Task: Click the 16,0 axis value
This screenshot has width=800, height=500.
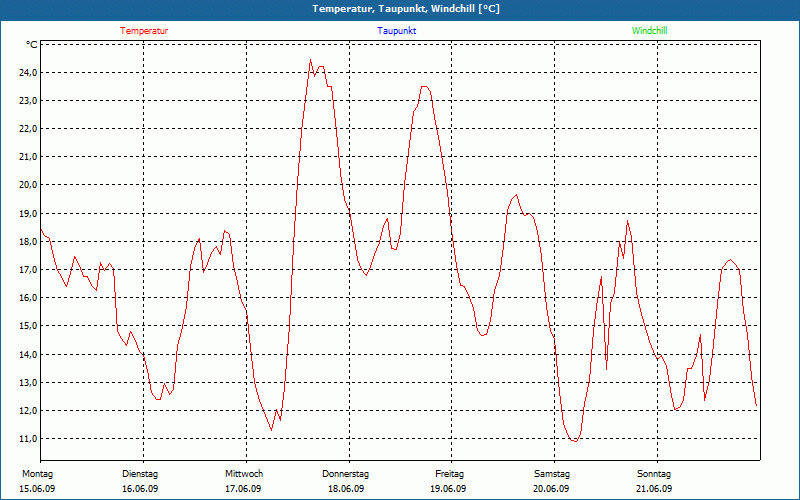Action: pyautogui.click(x=27, y=298)
